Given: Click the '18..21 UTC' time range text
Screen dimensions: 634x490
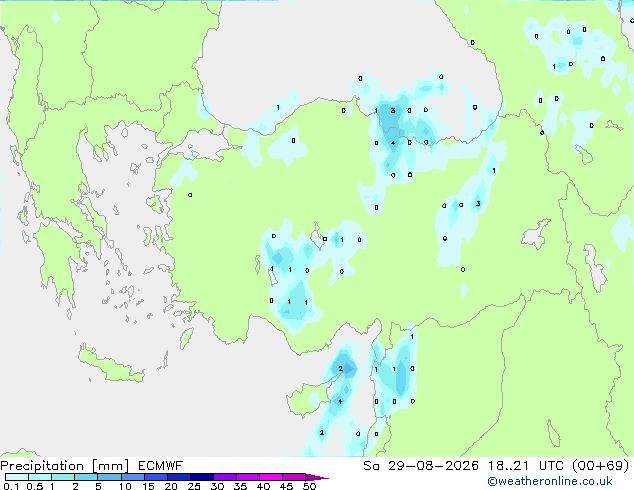Looking at the screenshot, I should click(527, 466).
